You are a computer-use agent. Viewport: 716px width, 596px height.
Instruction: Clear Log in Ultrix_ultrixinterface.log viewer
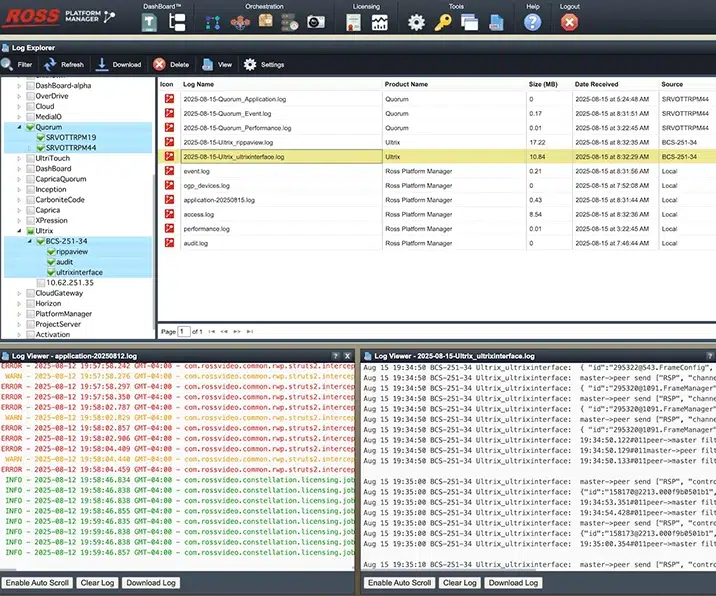pos(460,583)
